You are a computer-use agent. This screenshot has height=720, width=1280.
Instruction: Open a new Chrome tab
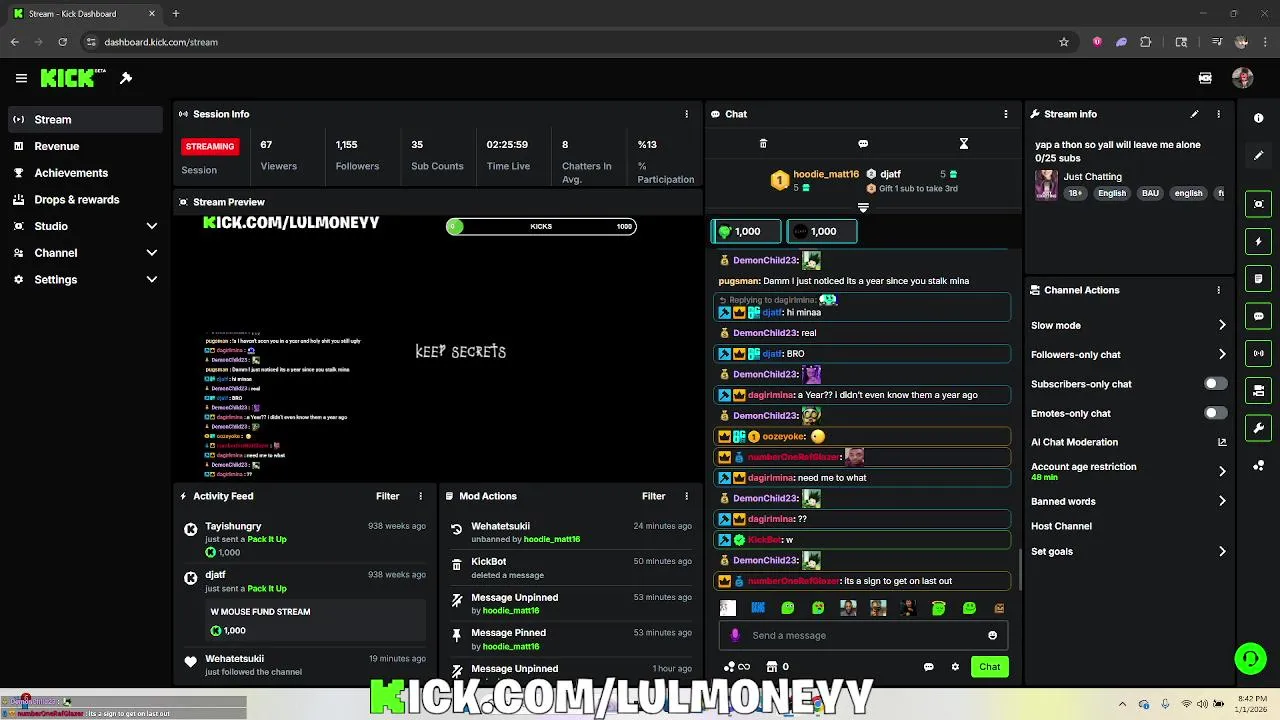click(x=175, y=14)
